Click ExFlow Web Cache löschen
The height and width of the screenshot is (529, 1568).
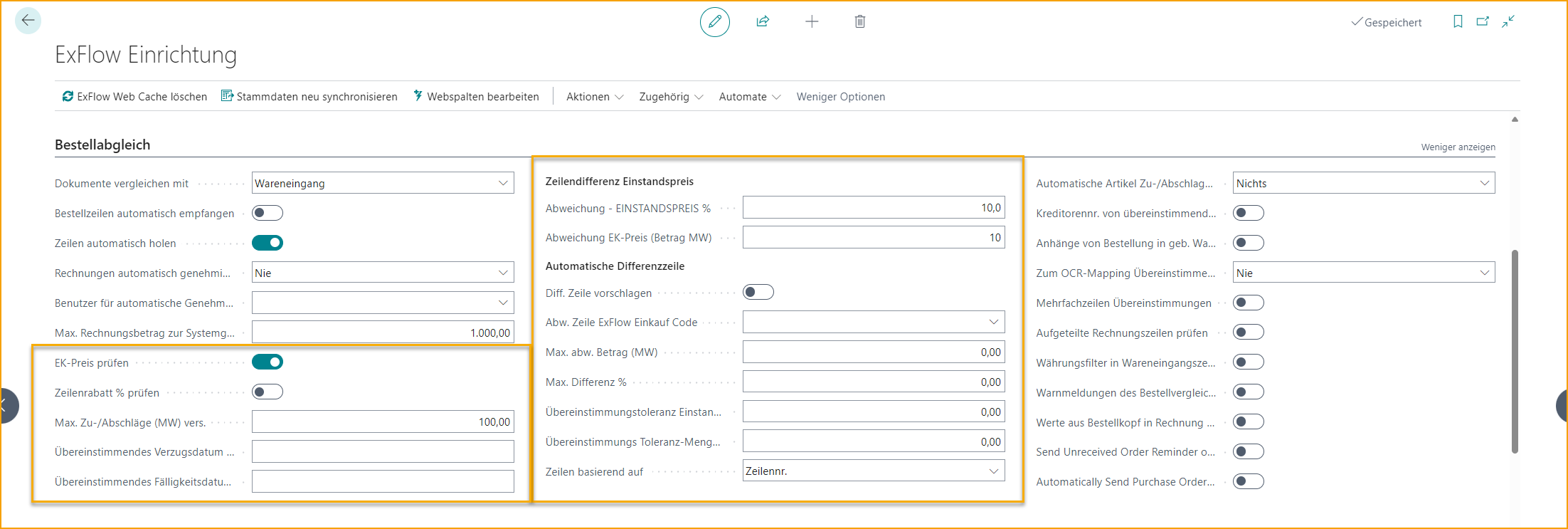pyautogui.click(x=134, y=96)
